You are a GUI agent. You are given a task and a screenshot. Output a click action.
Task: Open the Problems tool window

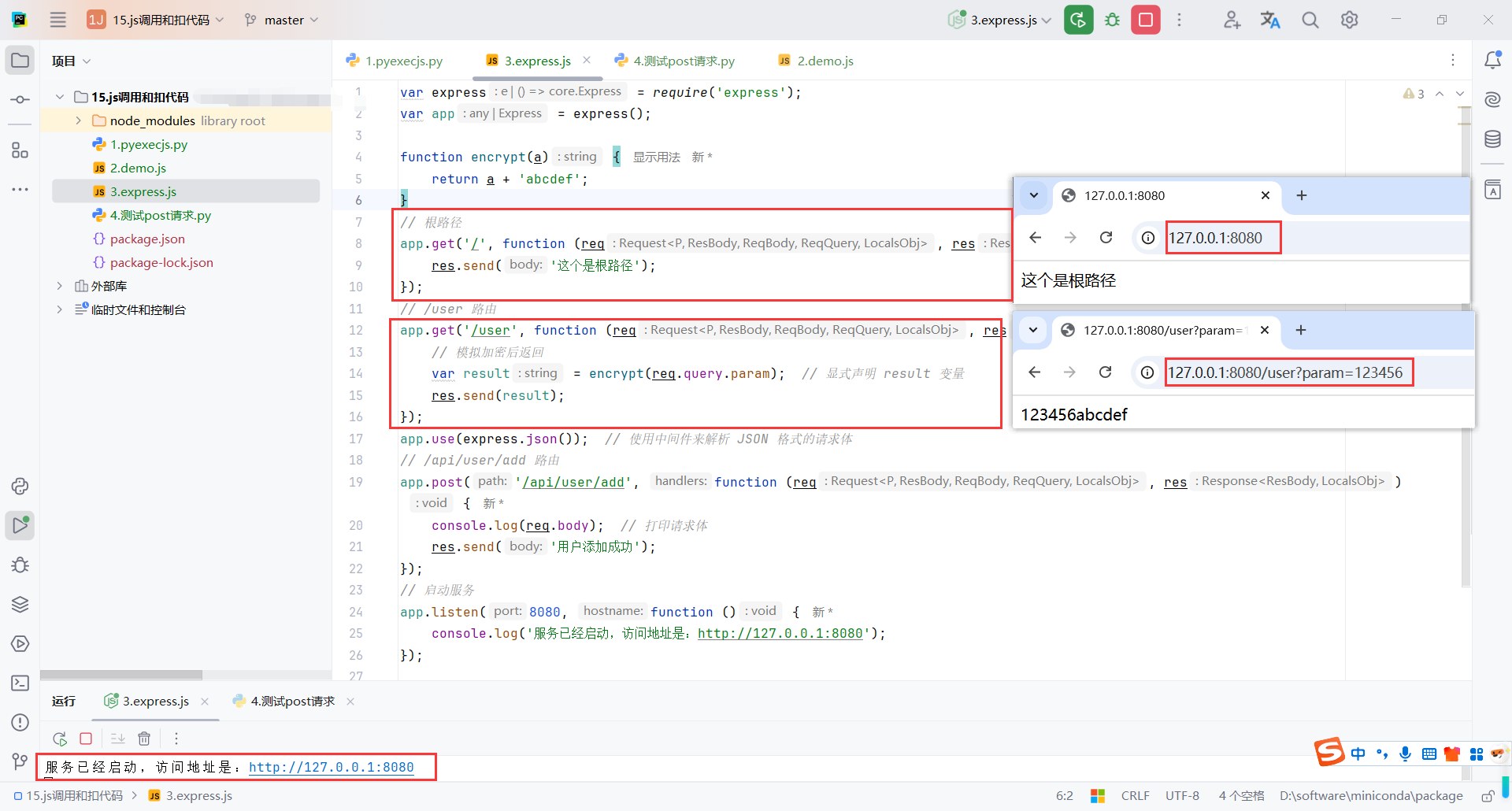pyautogui.click(x=20, y=722)
